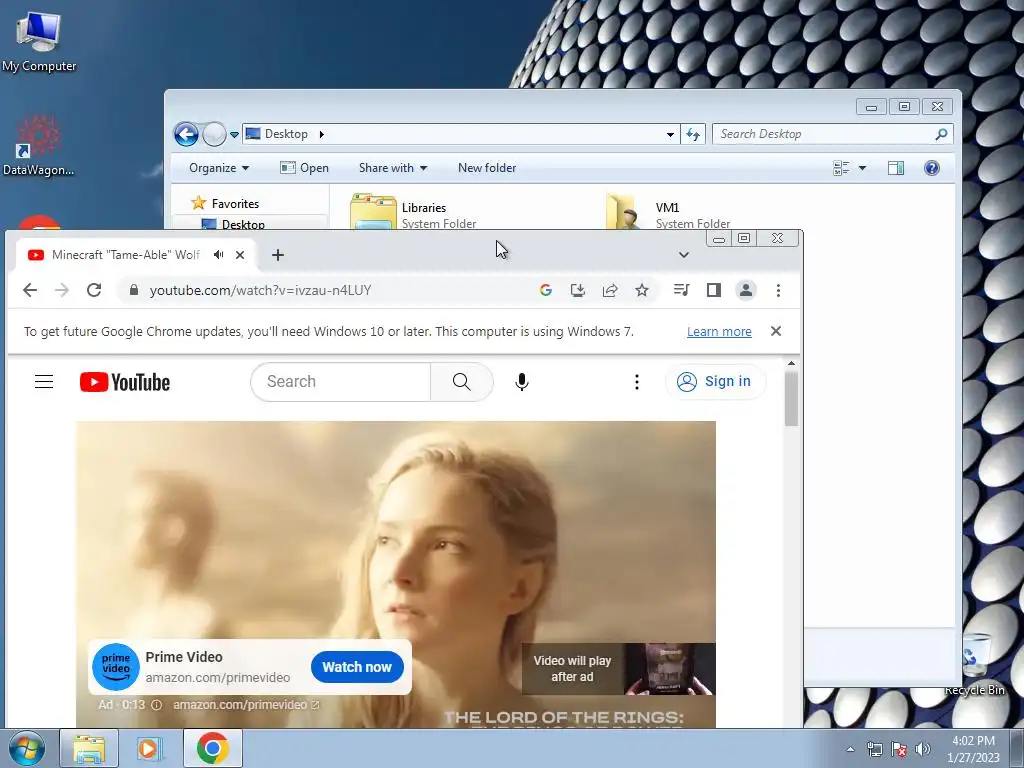The height and width of the screenshot is (768, 1024).
Task: Click the Google icon in the address bar
Action: (x=546, y=290)
